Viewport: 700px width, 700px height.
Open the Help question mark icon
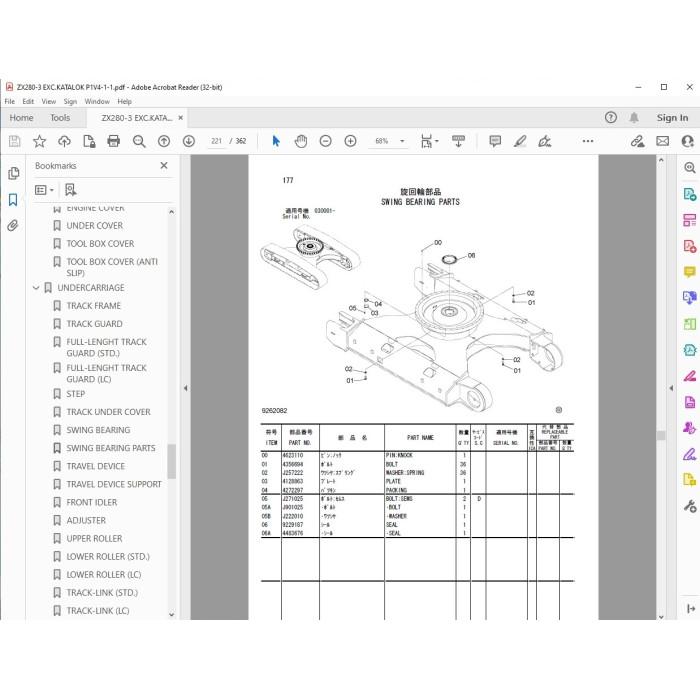point(611,117)
